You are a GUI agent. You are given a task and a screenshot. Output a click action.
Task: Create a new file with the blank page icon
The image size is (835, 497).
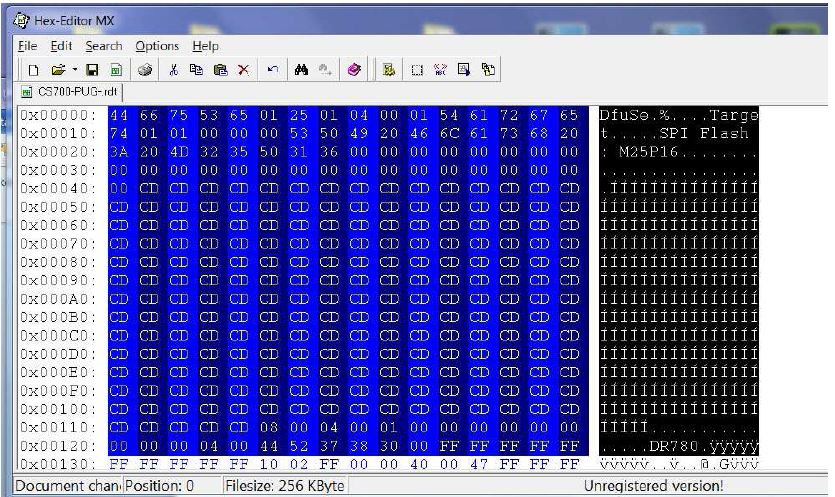tap(33, 70)
